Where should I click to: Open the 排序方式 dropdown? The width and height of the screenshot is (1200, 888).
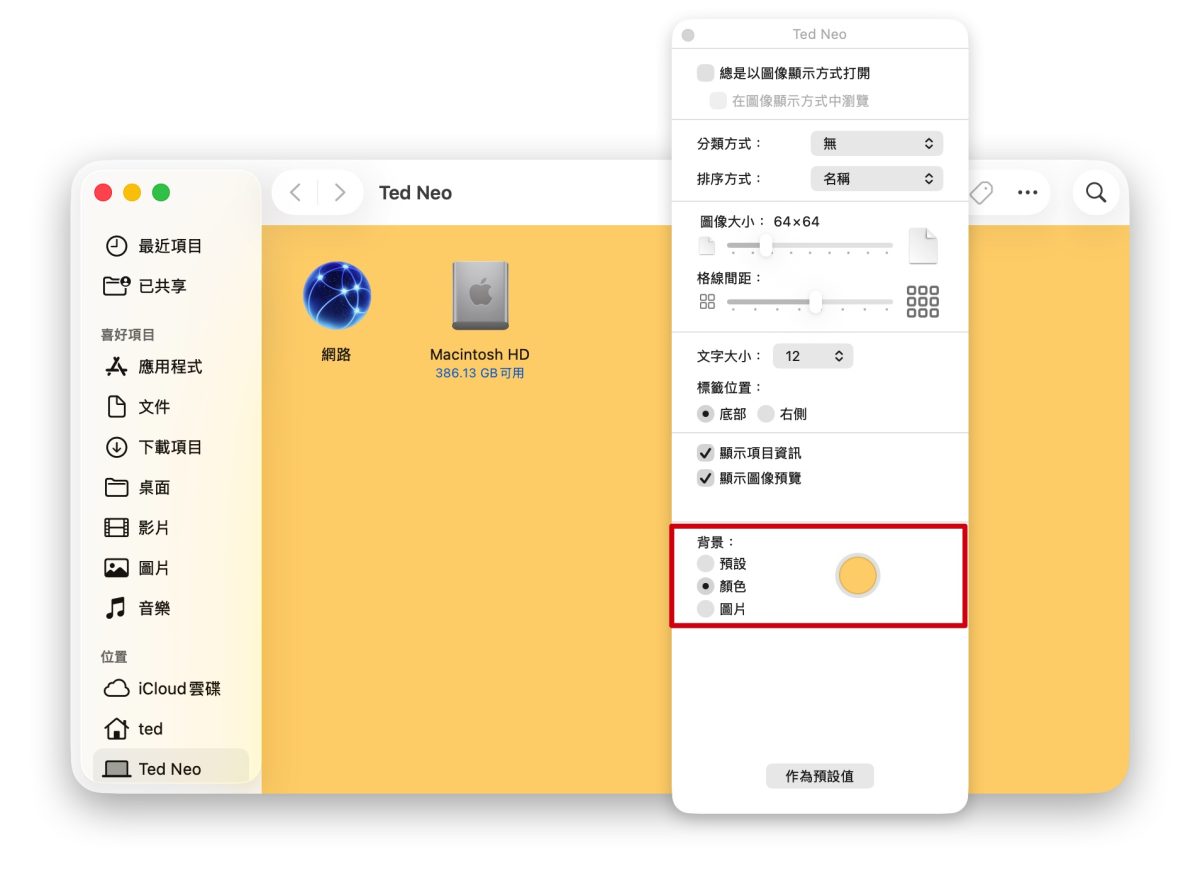point(877,179)
